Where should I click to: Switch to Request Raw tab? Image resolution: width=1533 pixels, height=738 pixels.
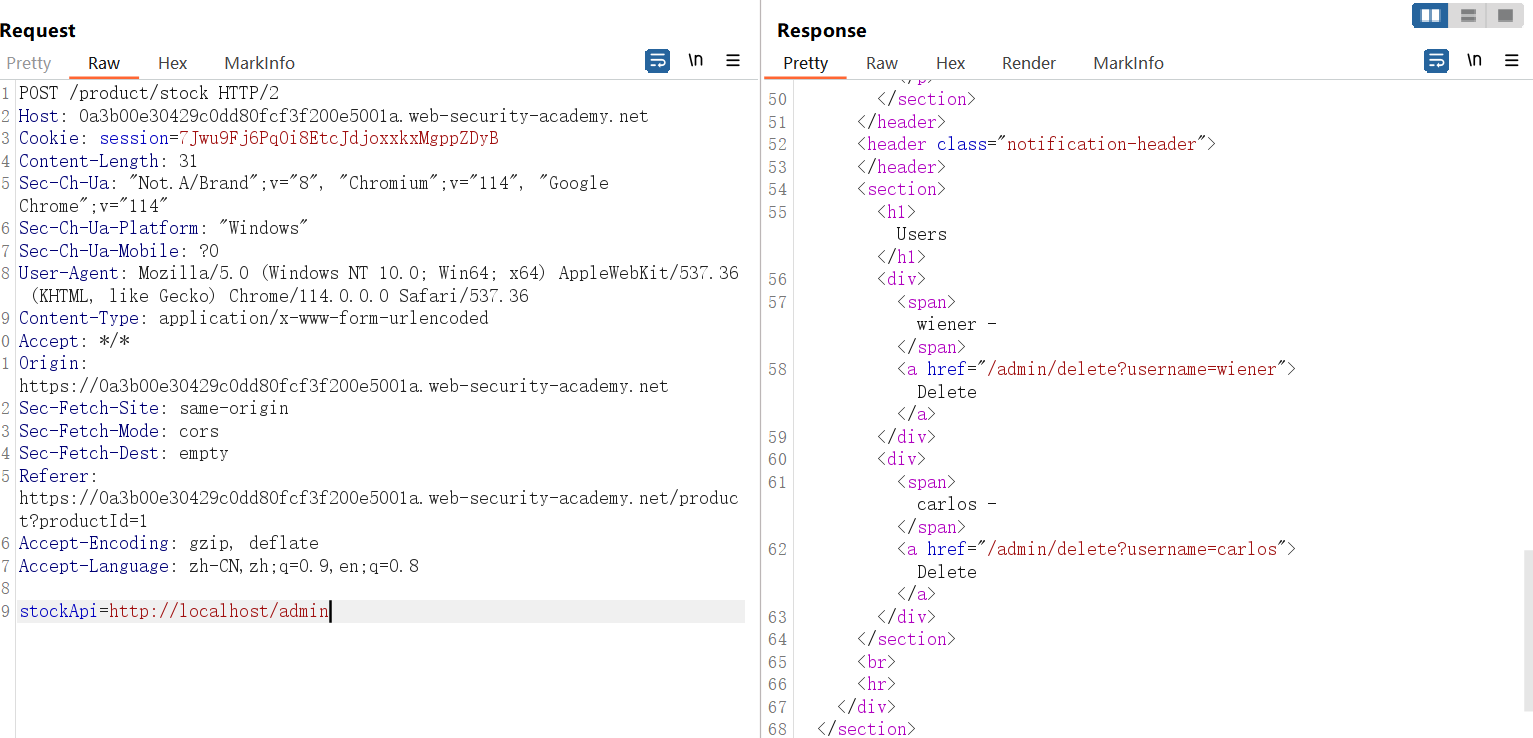click(104, 63)
